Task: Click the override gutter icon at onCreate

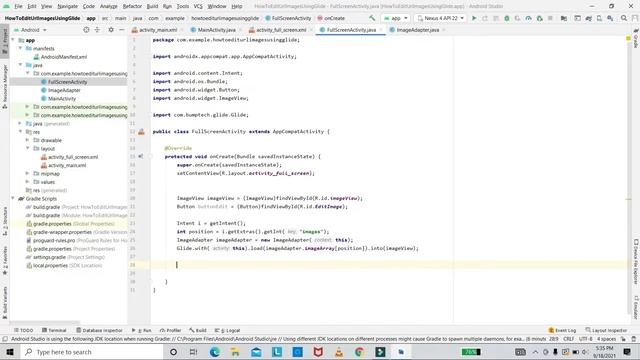Action: (x=141, y=156)
